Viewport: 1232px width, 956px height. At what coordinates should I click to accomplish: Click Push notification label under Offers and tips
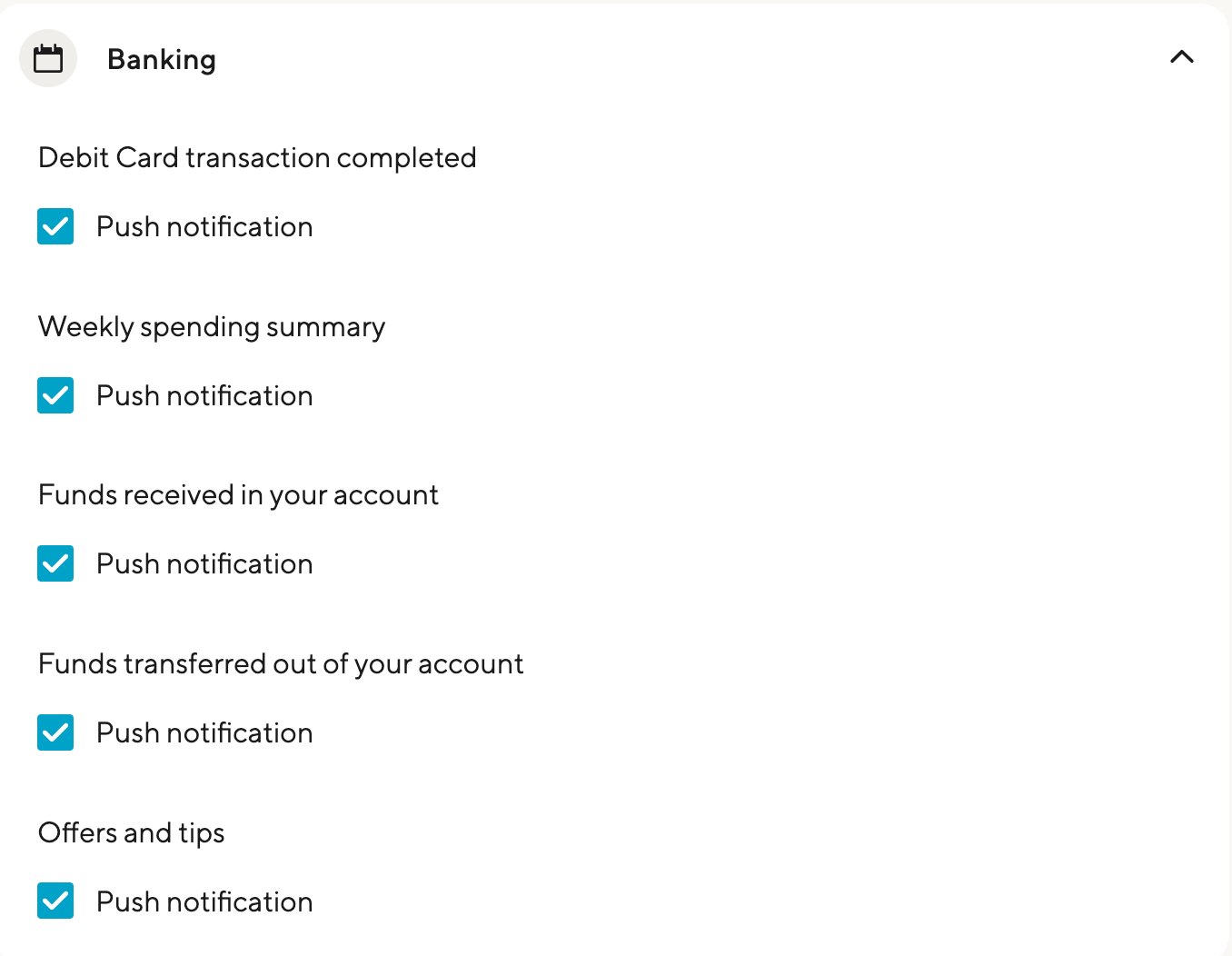204,901
